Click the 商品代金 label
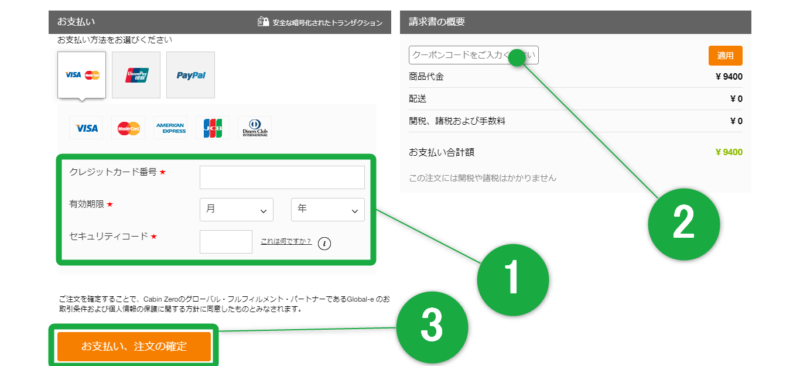This screenshot has width=800, height=366. 426,77
